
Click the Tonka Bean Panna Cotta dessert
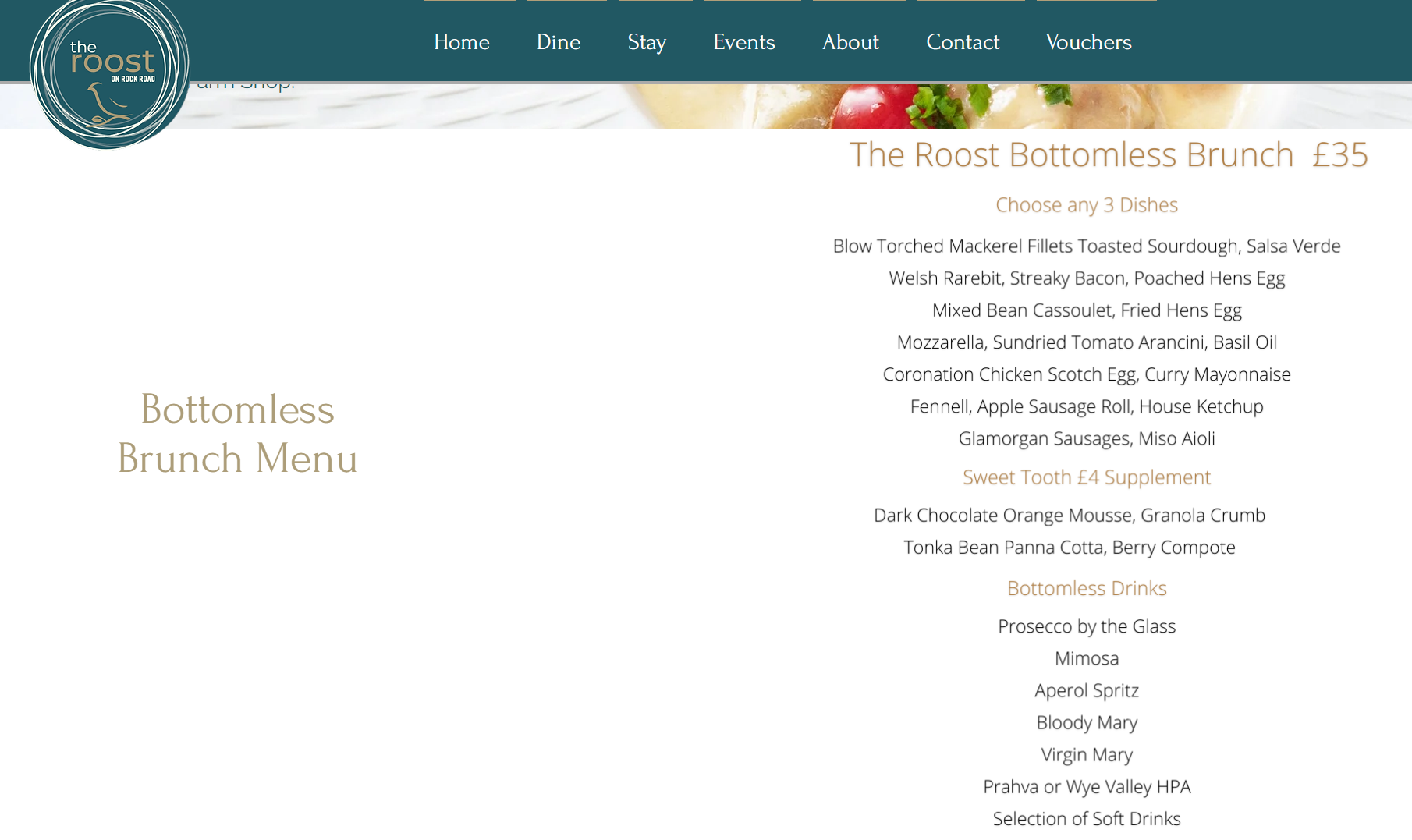coord(1069,548)
